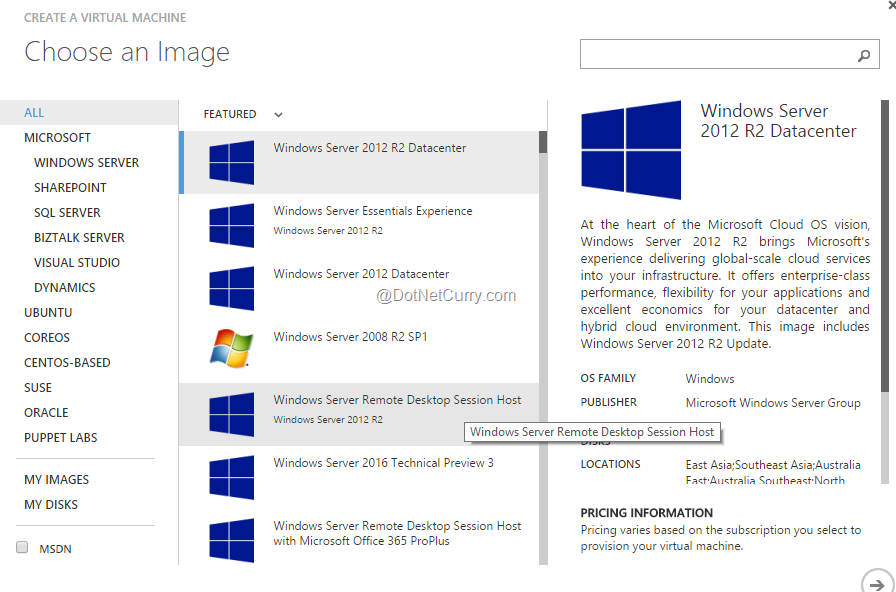Open MY IMAGES section

point(57,479)
